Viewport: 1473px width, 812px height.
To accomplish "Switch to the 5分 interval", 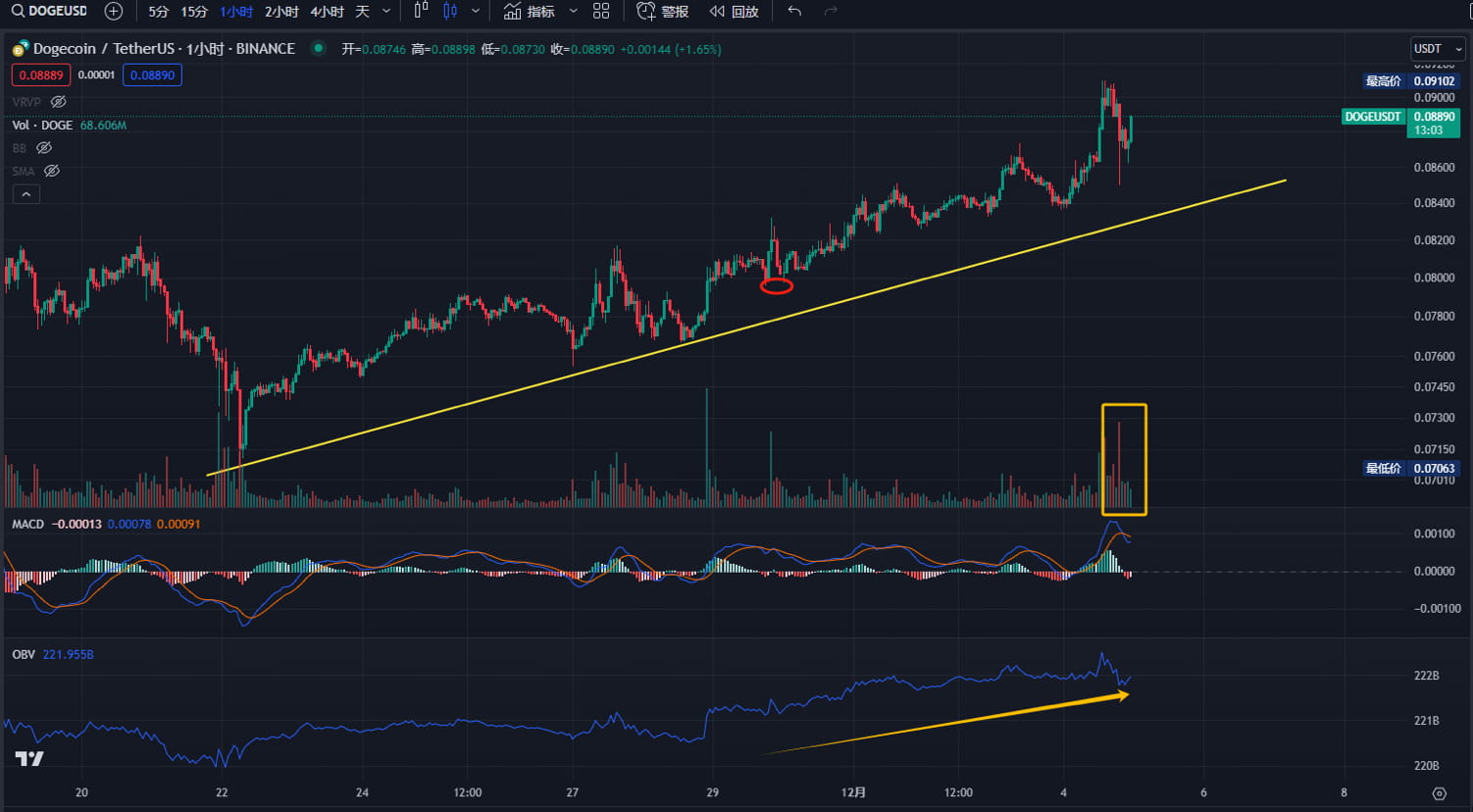I will (x=158, y=12).
